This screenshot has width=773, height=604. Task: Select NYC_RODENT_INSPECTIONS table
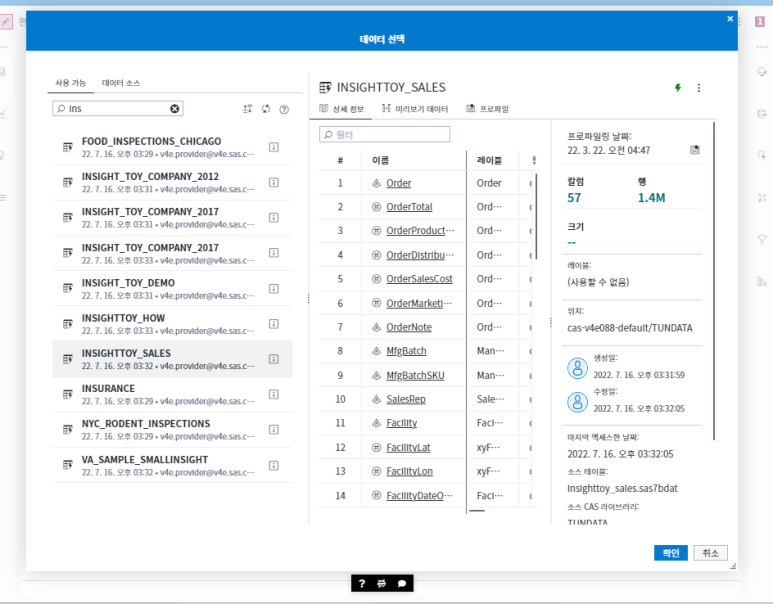[x=172, y=429]
